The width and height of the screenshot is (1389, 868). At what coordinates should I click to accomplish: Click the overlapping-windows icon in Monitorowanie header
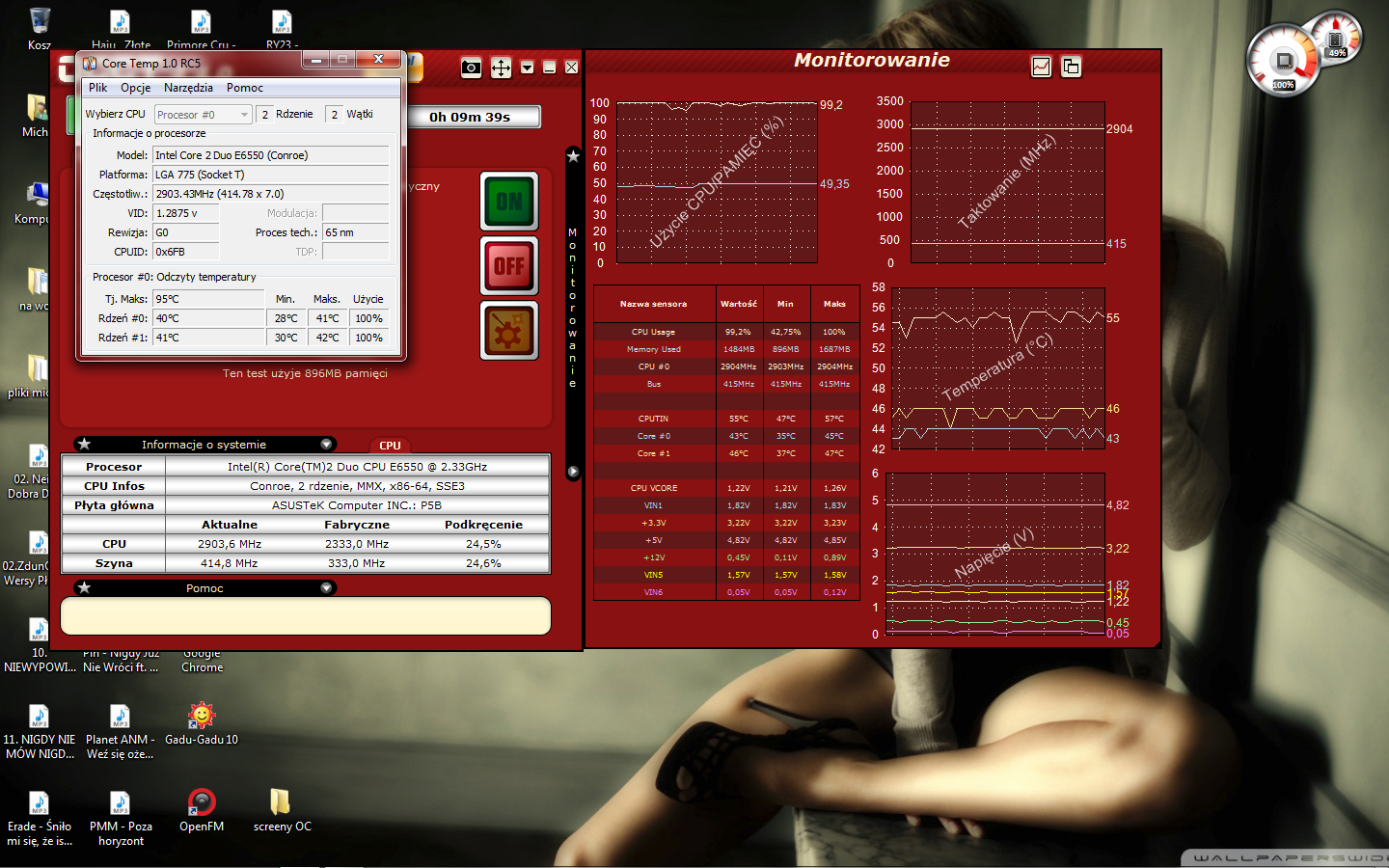(x=1071, y=67)
